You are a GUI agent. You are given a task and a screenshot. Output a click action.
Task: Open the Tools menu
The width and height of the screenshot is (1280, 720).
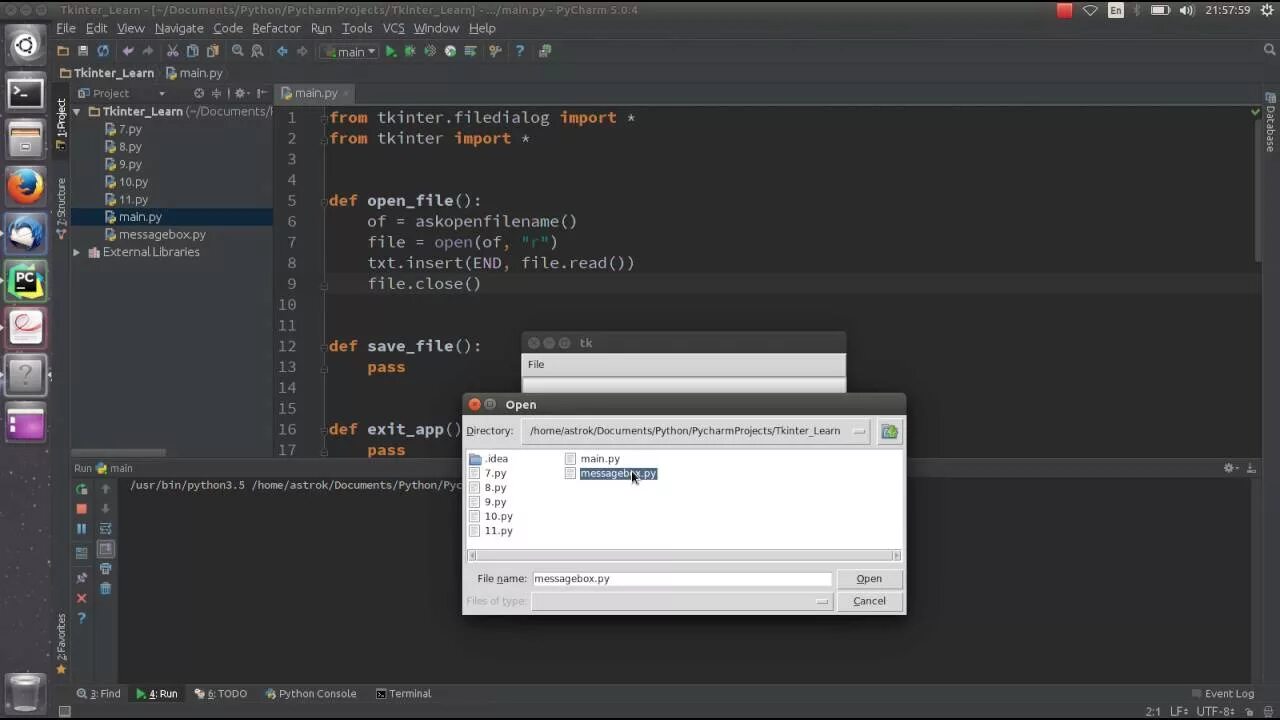pos(357,28)
